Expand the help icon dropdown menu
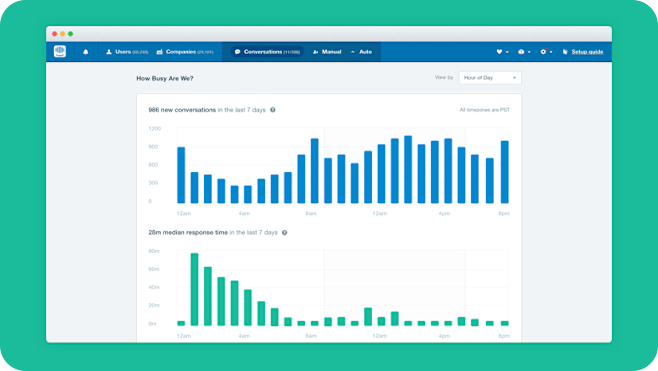 (x=524, y=52)
